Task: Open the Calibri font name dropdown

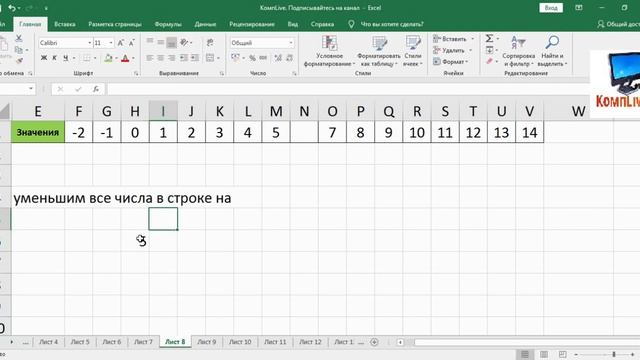Action: point(89,43)
